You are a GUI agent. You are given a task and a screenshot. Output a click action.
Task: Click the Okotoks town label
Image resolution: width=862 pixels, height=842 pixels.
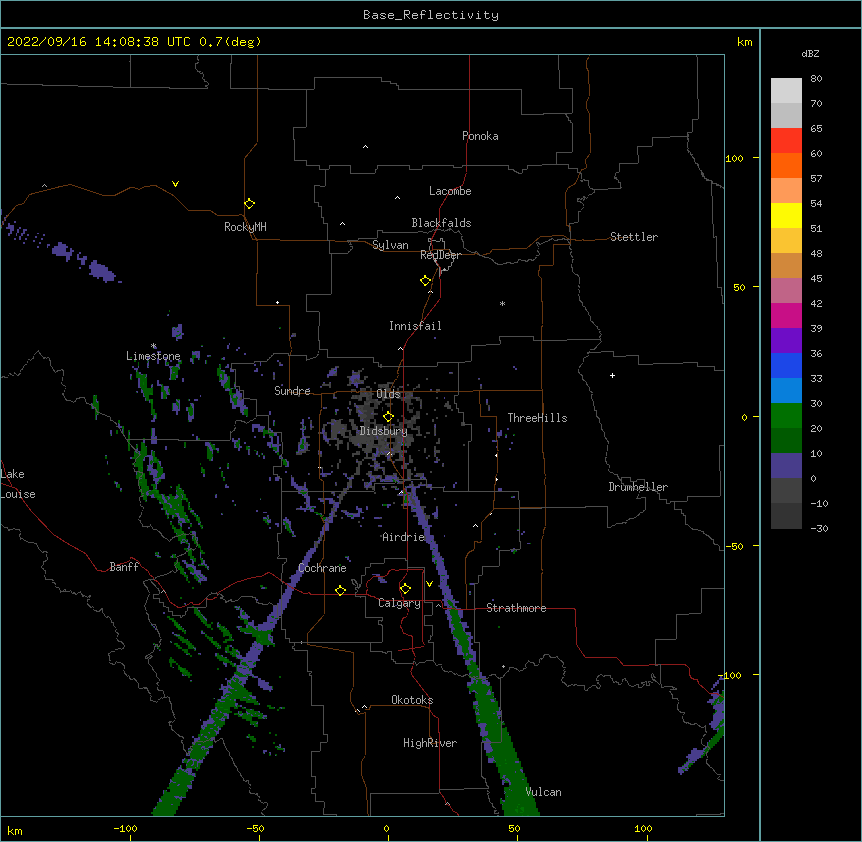(x=412, y=700)
